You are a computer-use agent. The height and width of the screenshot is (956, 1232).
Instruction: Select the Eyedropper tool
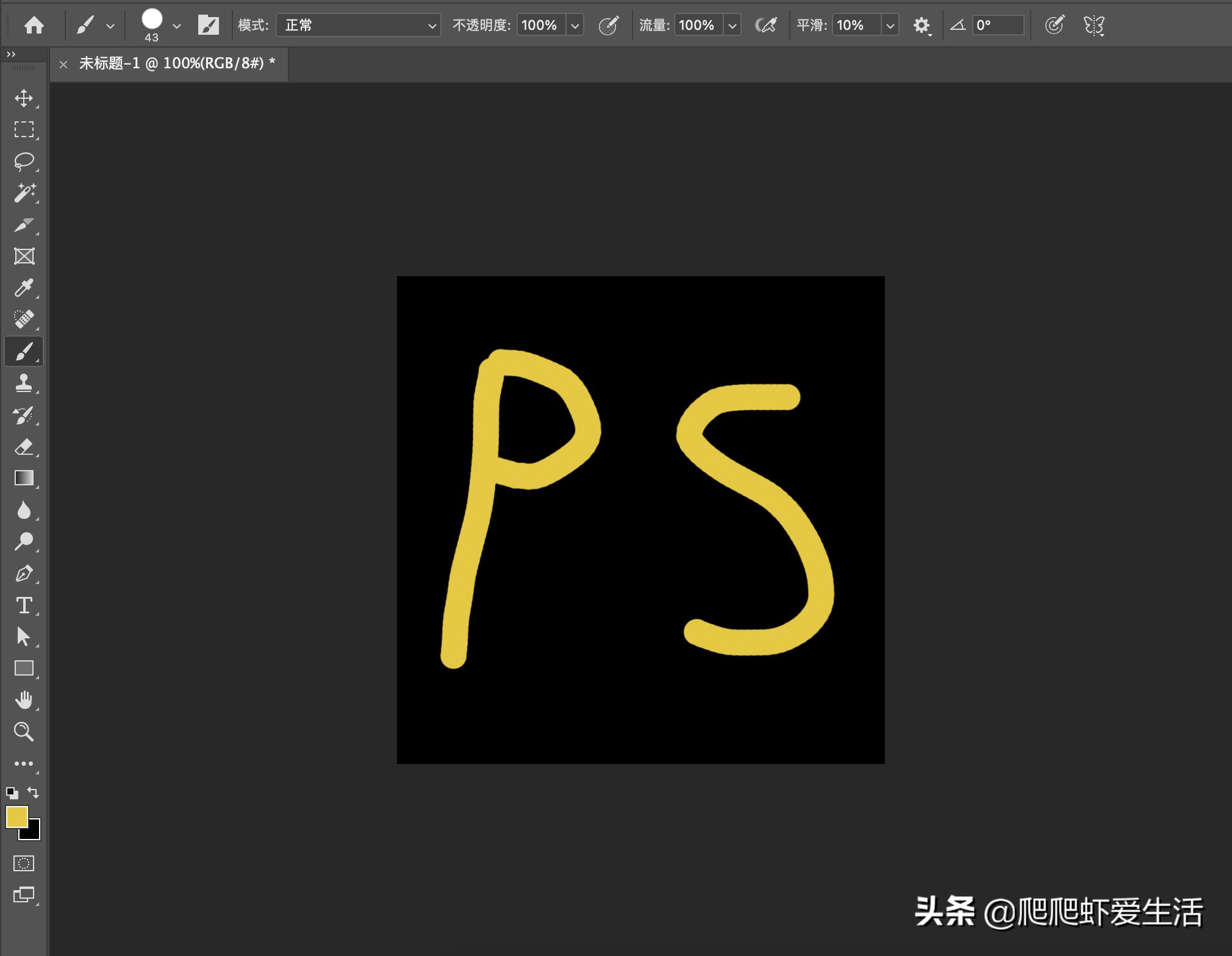(24, 288)
